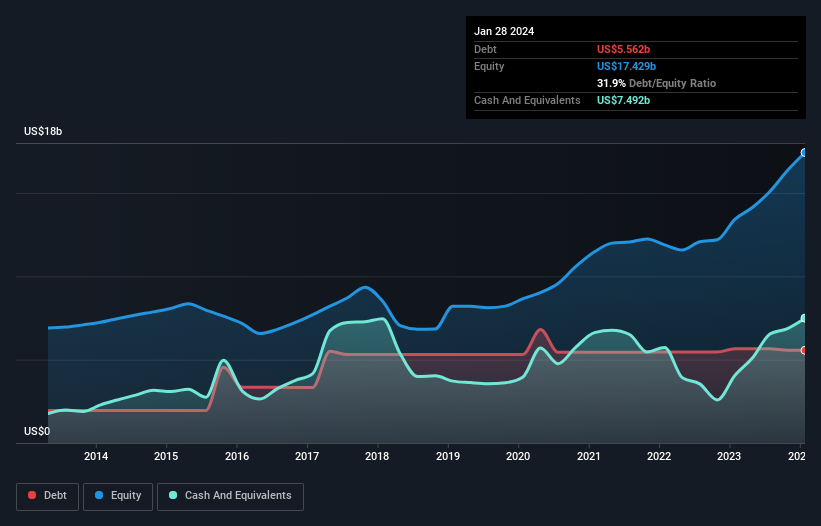Click the Debt row label in tooltip
The width and height of the screenshot is (821, 526).
[x=485, y=49]
